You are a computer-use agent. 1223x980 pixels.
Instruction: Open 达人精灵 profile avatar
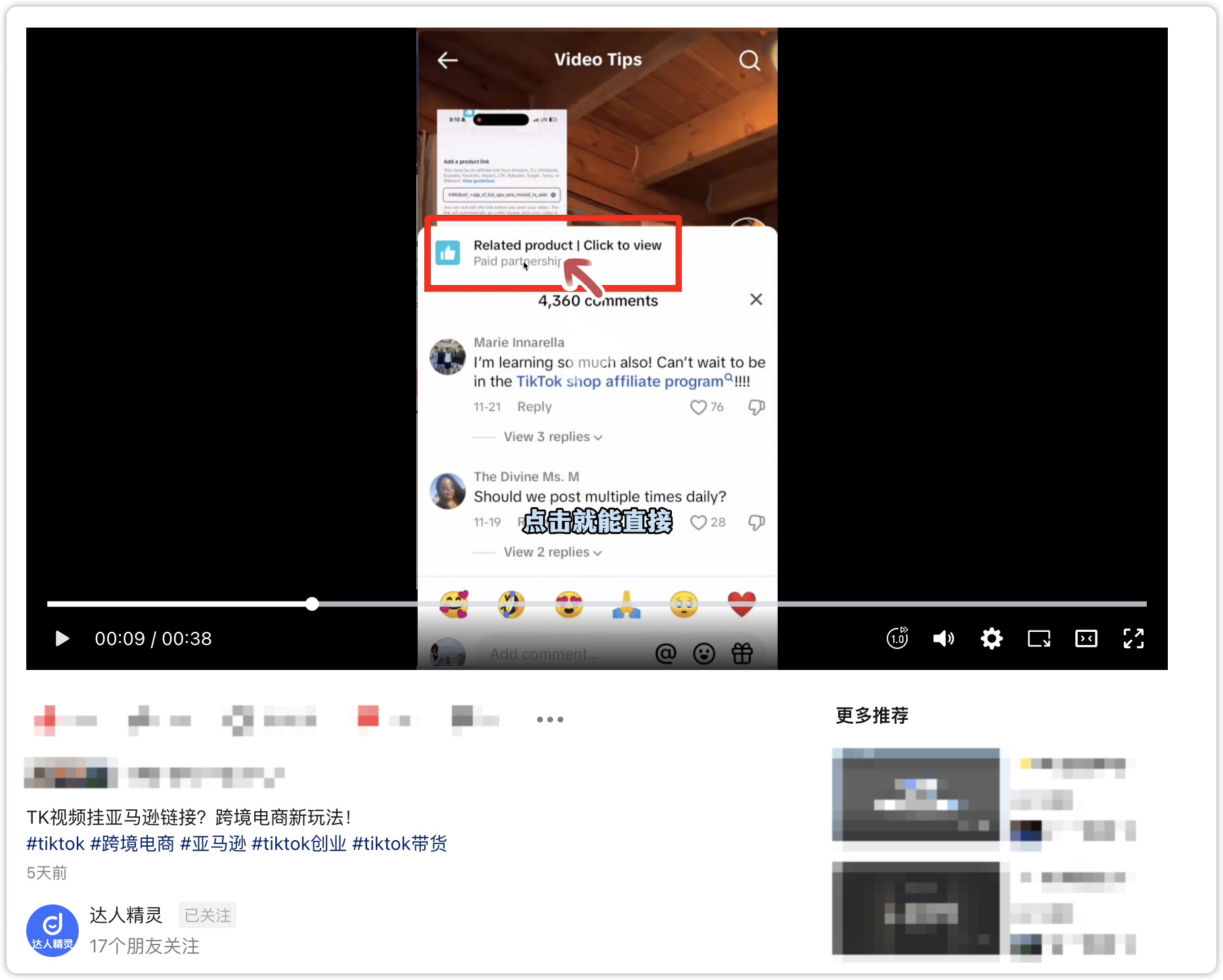click(53, 930)
